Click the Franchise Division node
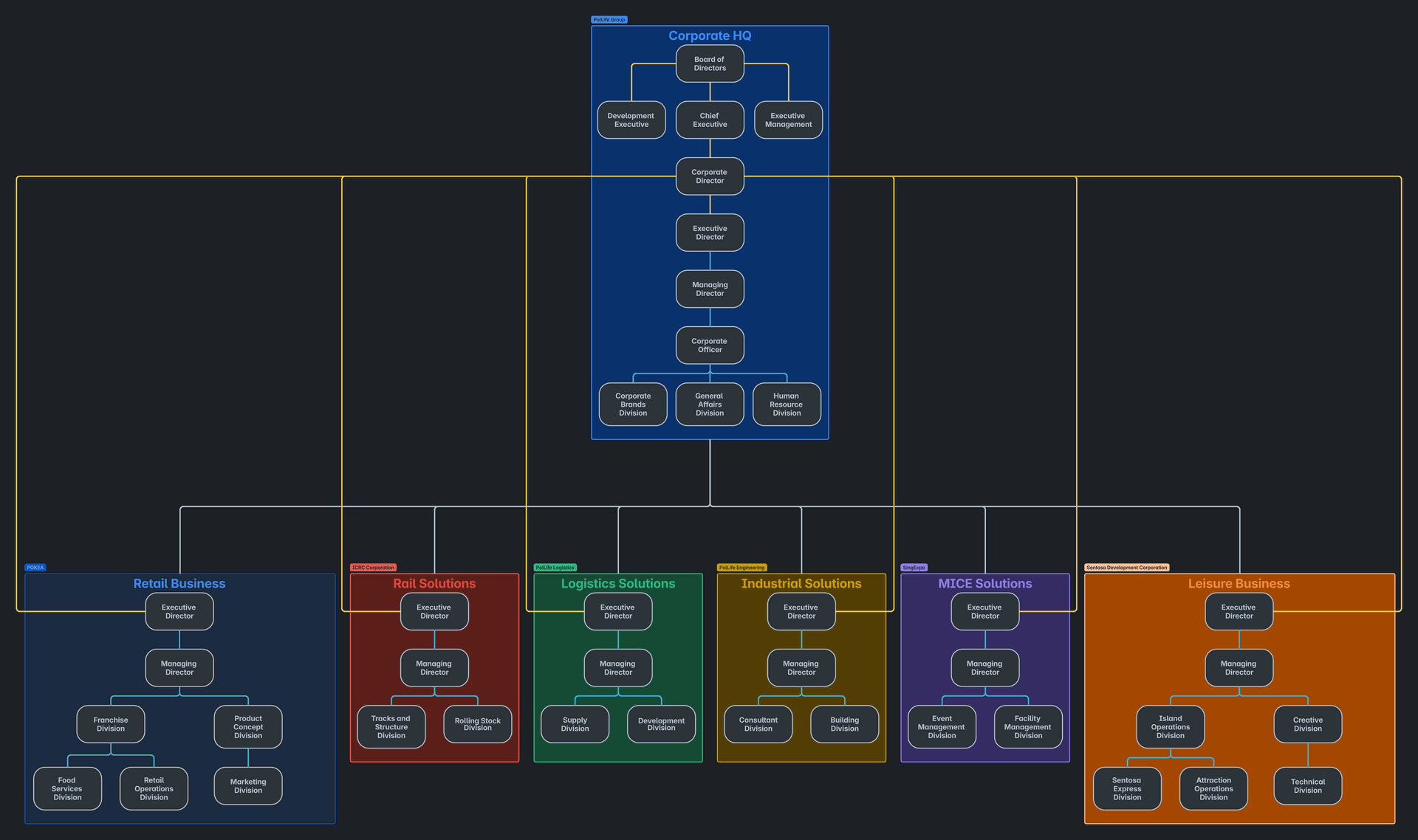Viewport: 1418px width, 840px height. [111, 724]
